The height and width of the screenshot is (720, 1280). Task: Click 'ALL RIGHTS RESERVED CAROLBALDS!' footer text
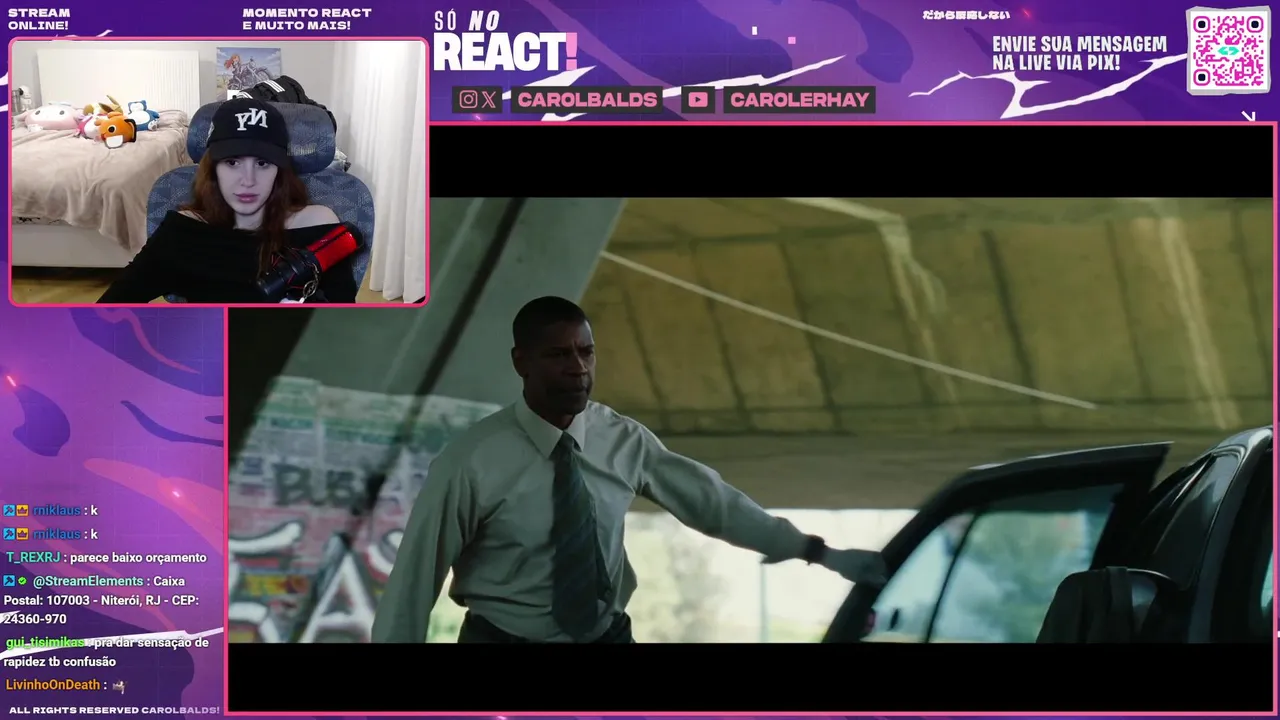pyautogui.click(x=114, y=710)
